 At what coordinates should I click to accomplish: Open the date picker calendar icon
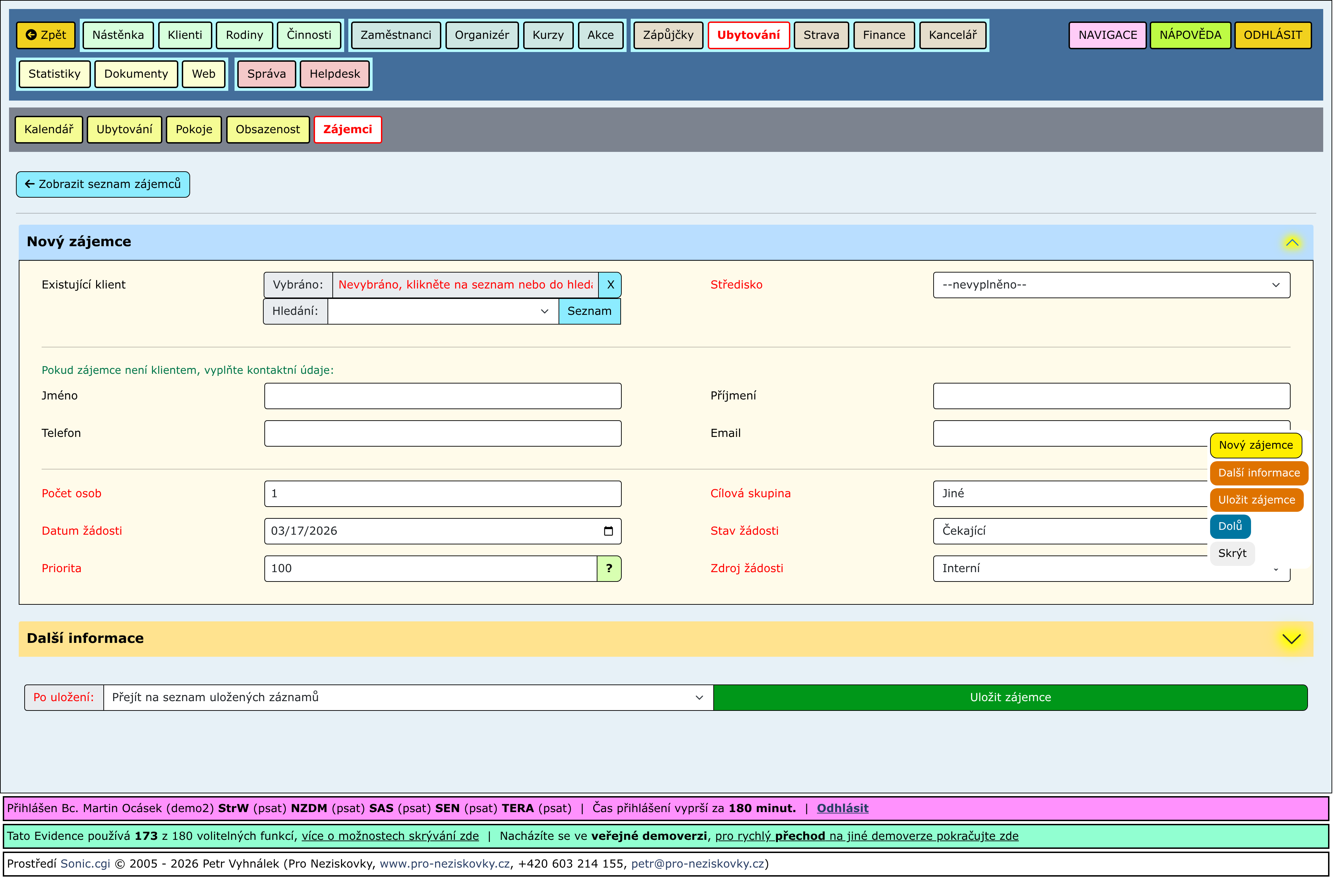(609, 532)
